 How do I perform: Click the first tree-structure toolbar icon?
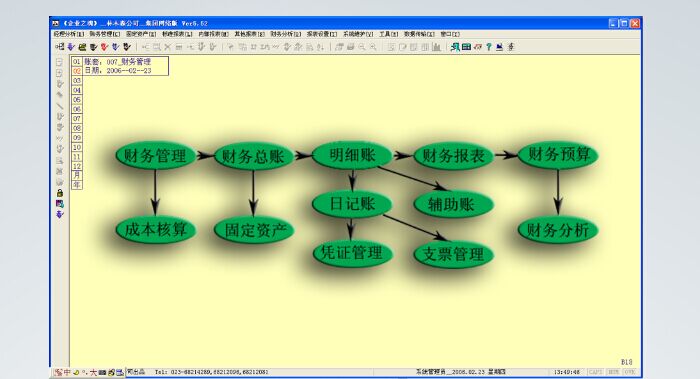click(59, 47)
